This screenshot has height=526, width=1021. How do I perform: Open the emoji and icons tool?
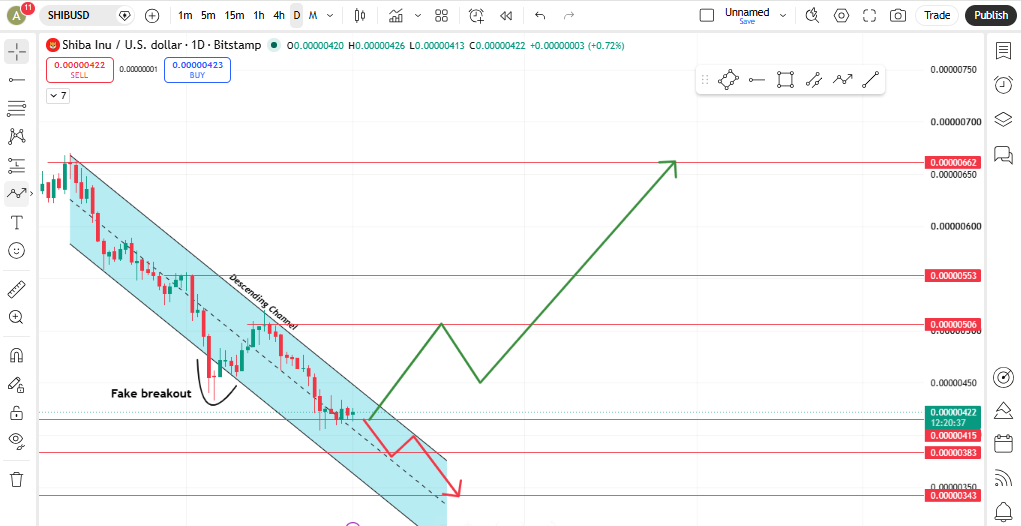17,251
